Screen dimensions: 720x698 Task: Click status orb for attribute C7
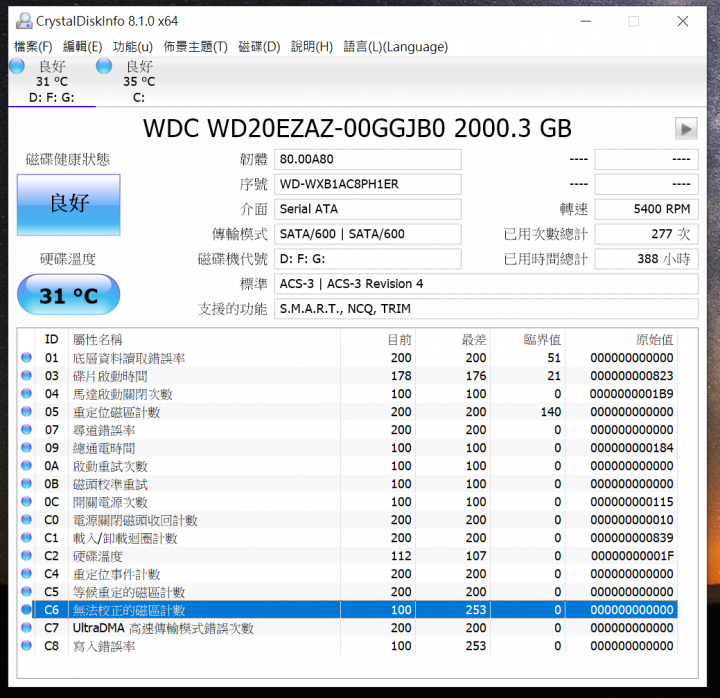click(26, 627)
